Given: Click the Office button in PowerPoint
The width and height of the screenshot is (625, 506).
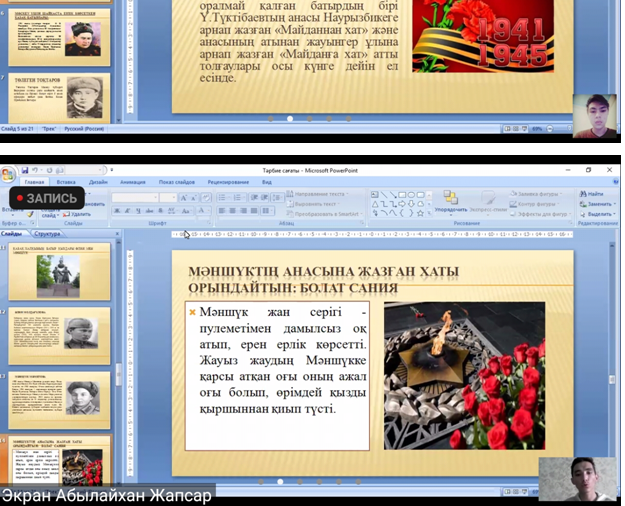Looking at the screenshot, I should (8, 175).
